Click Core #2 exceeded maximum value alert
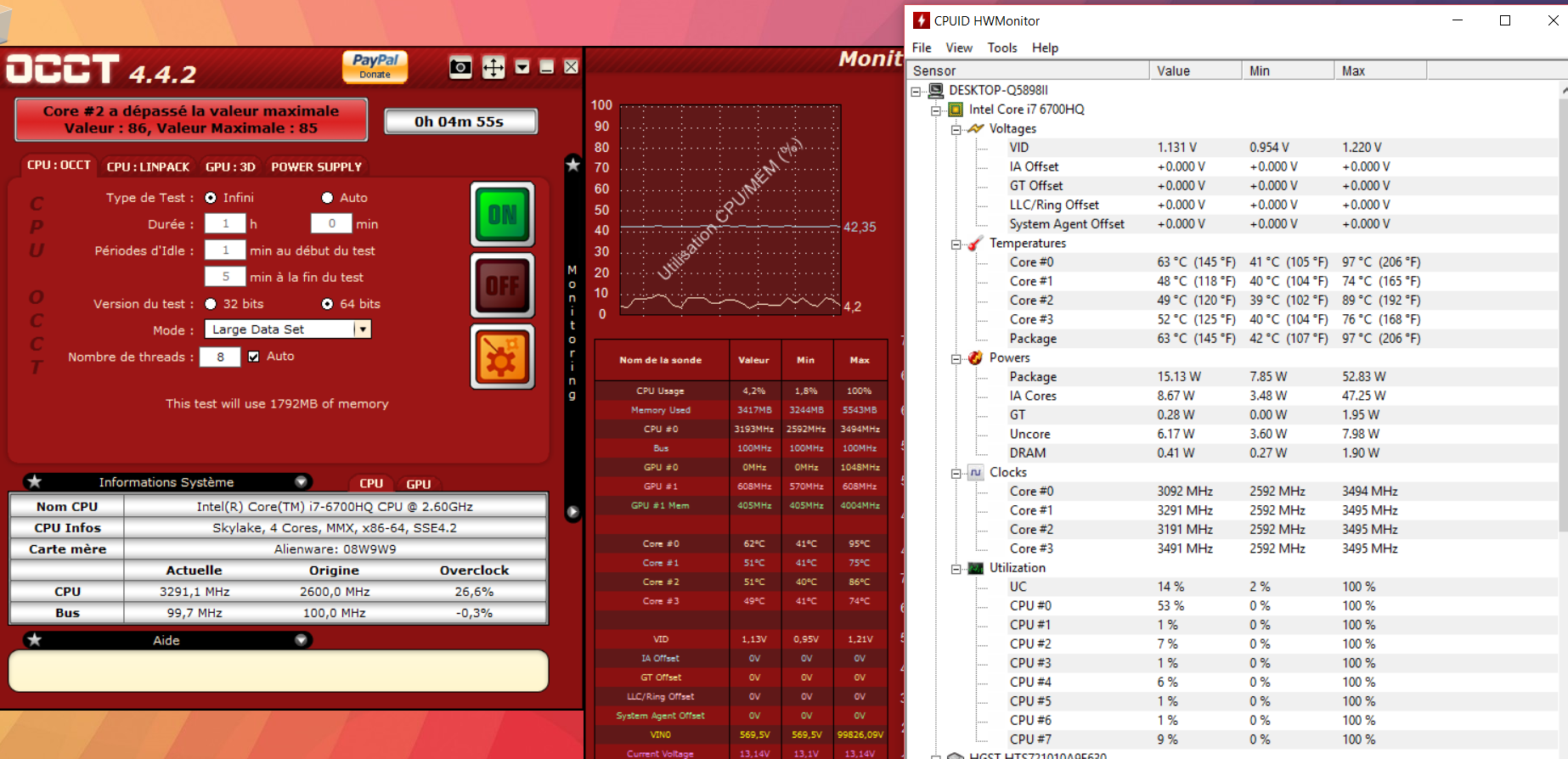 pos(191,120)
